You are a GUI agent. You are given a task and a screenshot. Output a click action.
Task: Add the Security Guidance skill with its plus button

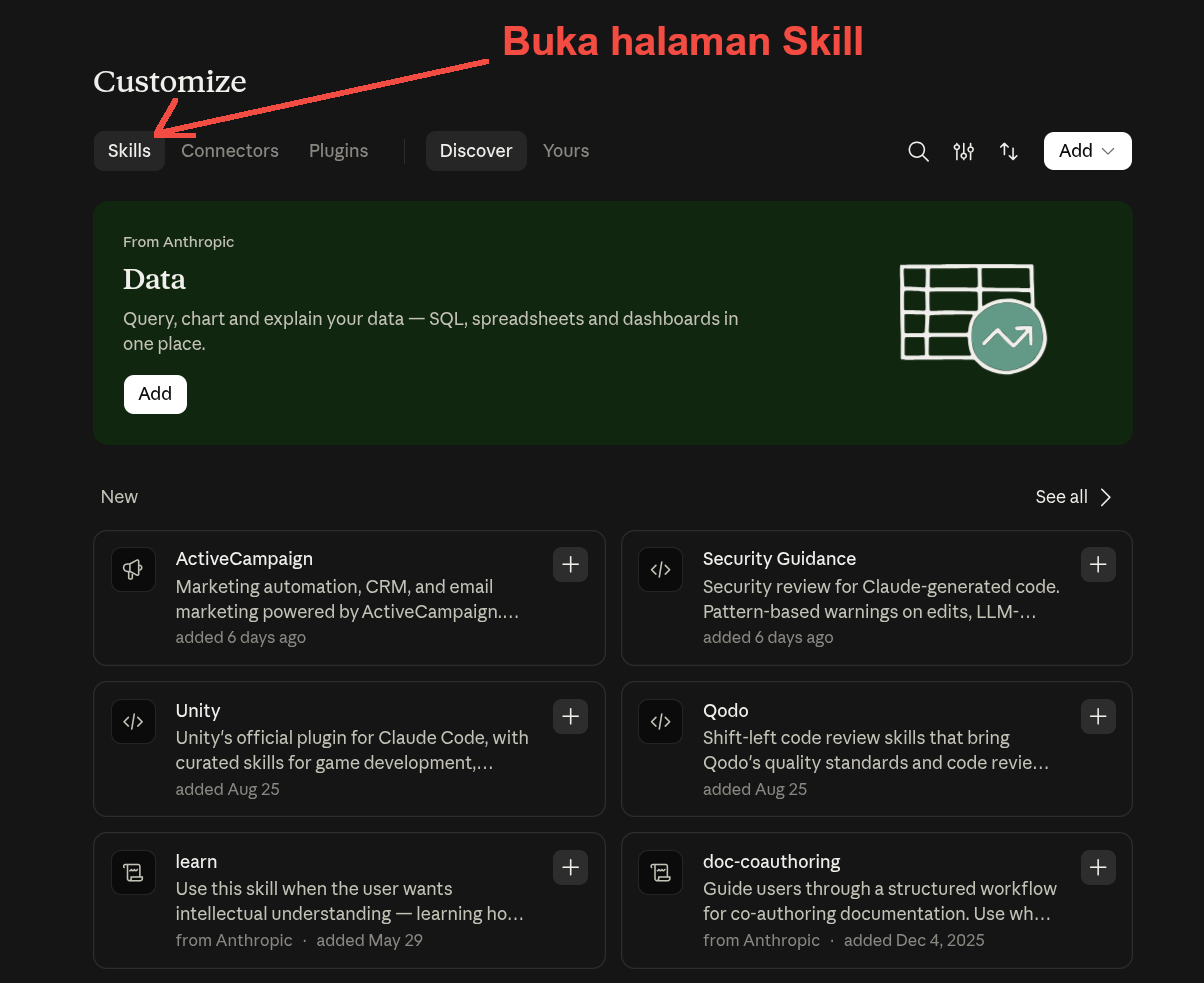(1098, 565)
